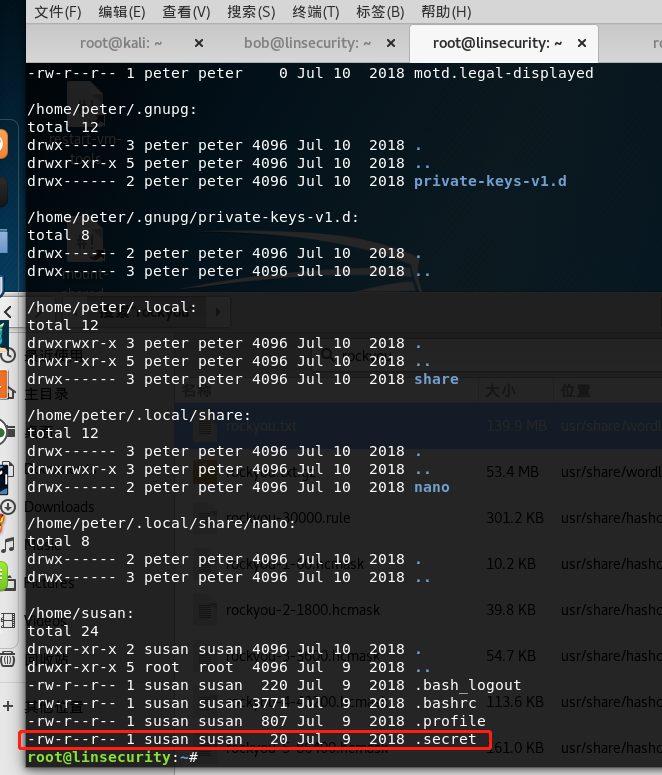
Task: Open the 文件(F) menu in terminal
Action: click(x=57, y=11)
